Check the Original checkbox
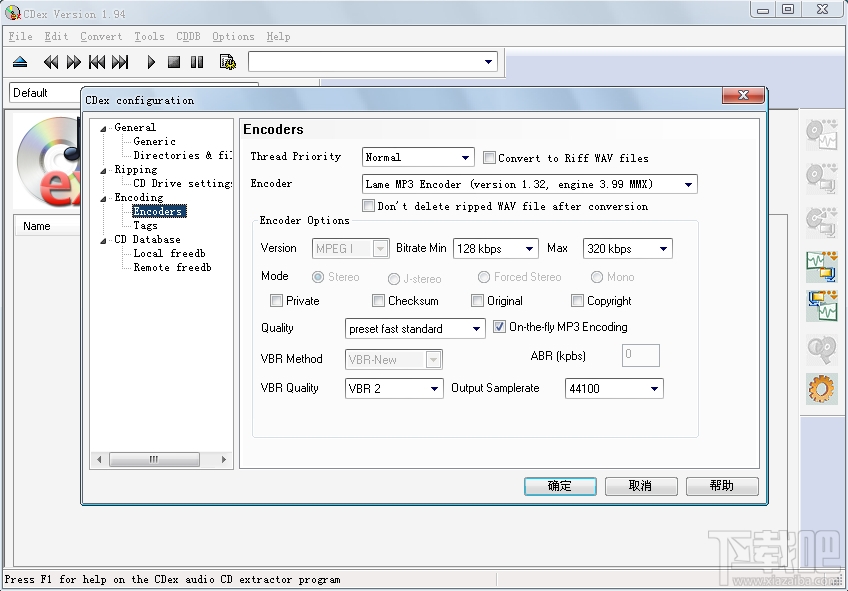 pos(478,301)
